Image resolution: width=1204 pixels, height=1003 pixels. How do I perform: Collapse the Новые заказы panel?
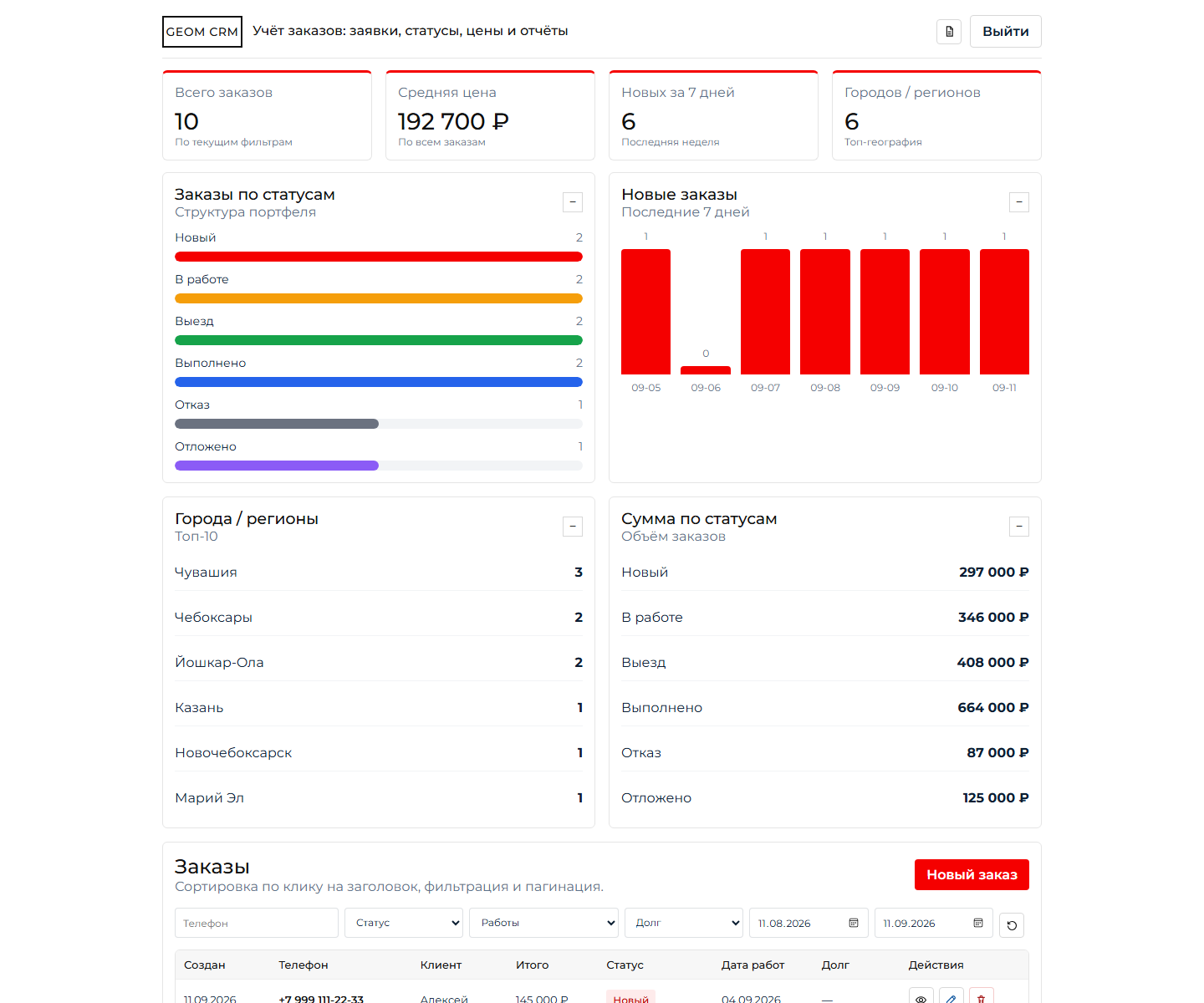(x=1019, y=202)
